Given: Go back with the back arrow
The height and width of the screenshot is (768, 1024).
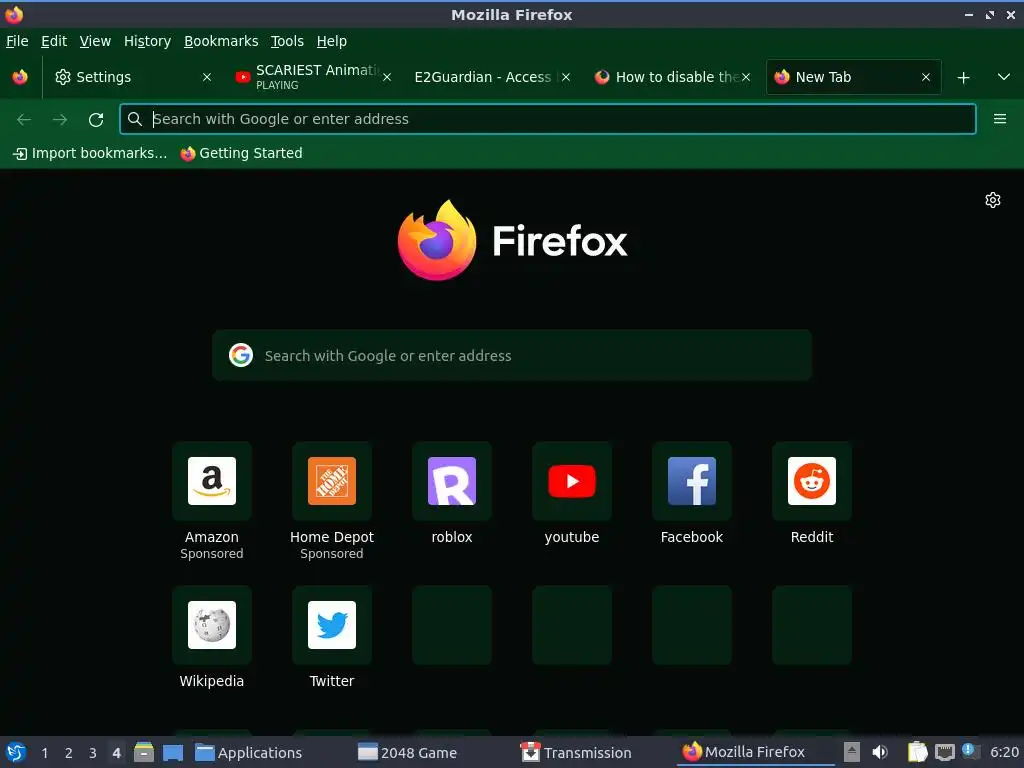Looking at the screenshot, I should (x=24, y=119).
